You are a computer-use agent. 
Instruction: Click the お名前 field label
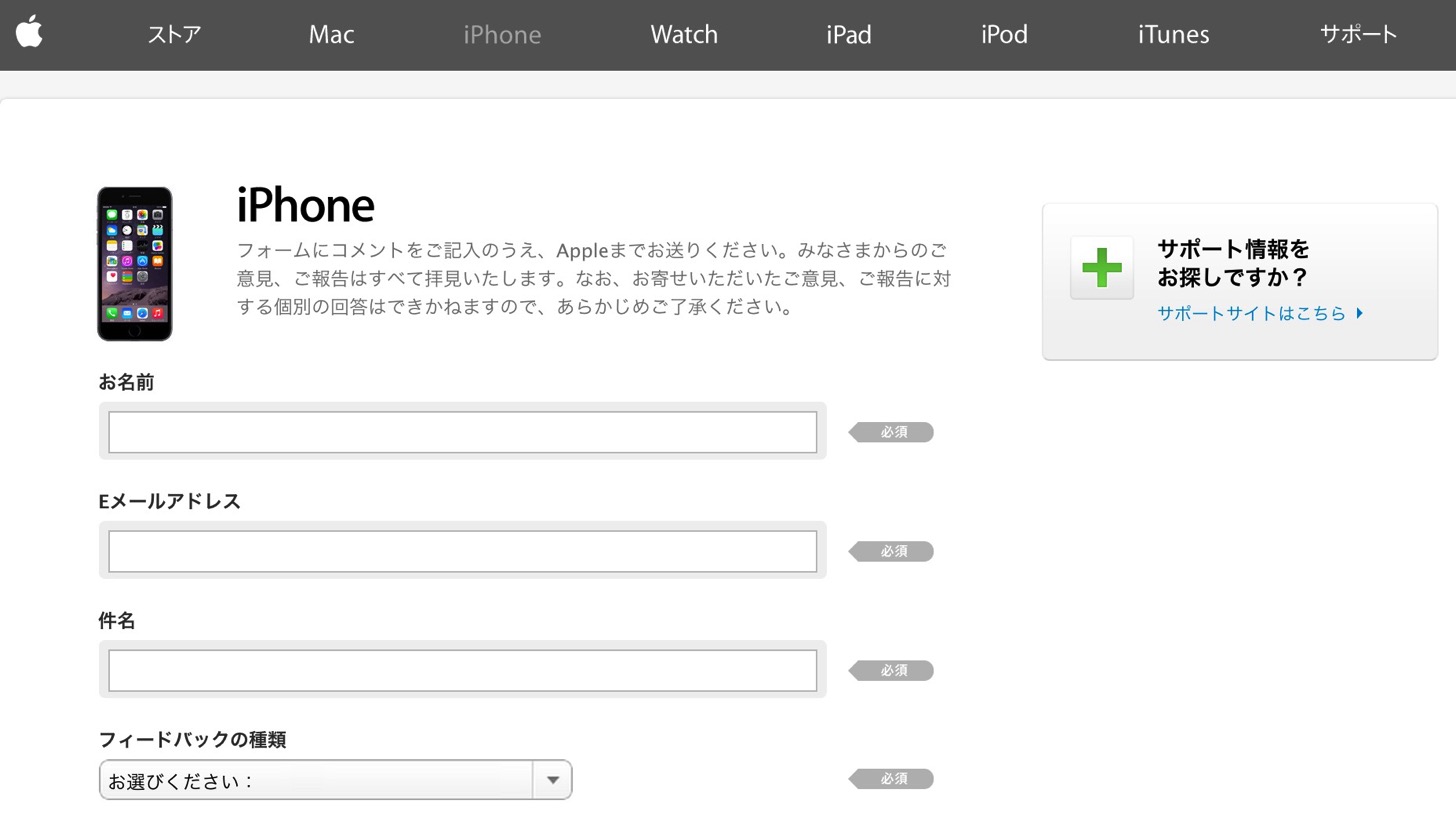point(126,382)
